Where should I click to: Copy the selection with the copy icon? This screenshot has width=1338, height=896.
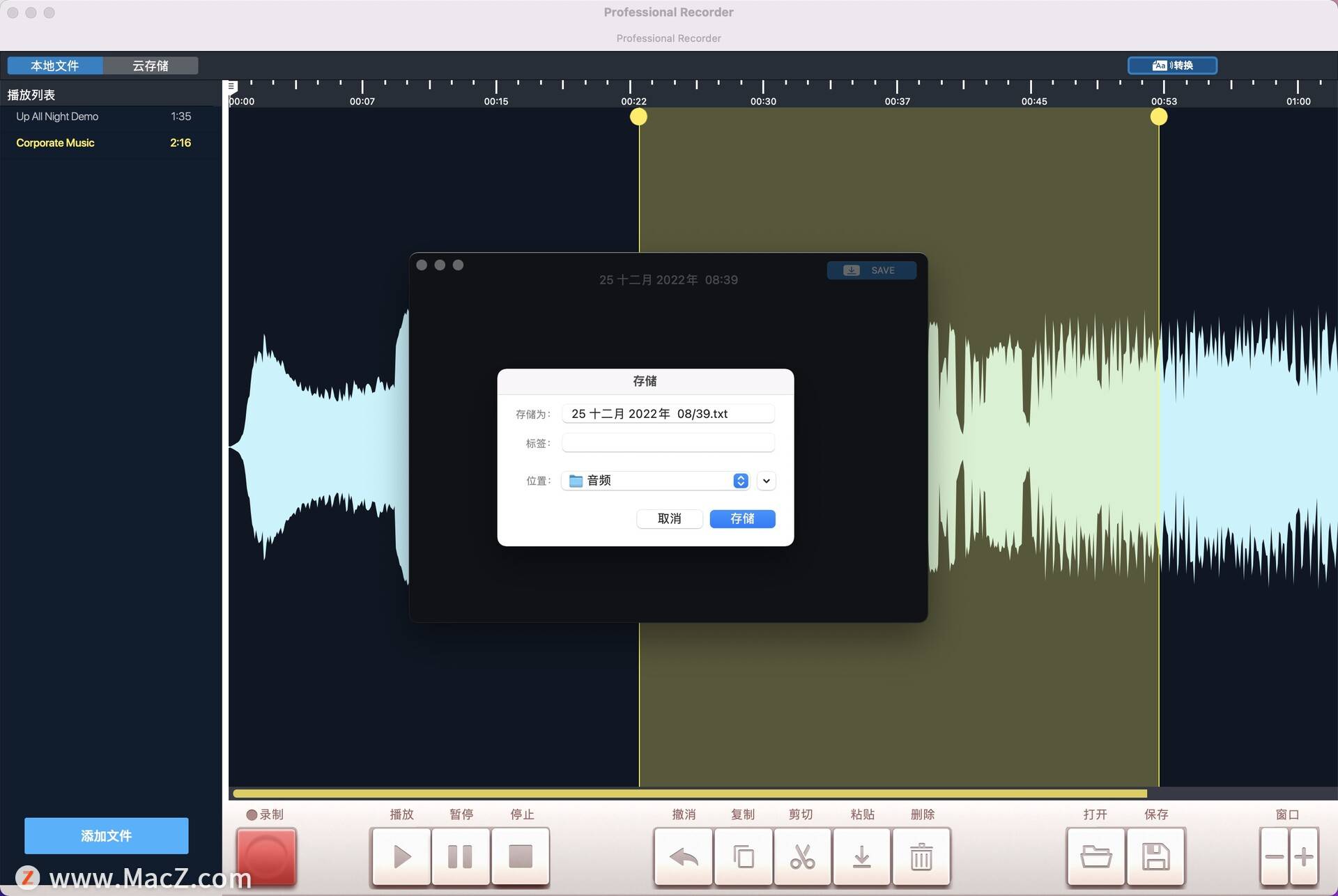[x=744, y=856]
